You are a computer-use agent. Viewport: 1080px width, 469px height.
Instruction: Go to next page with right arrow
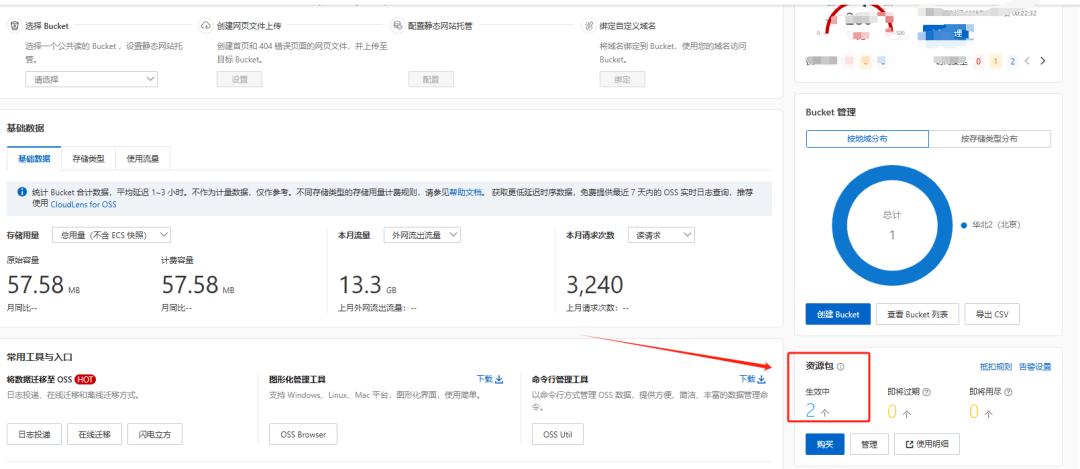pos(1043,61)
